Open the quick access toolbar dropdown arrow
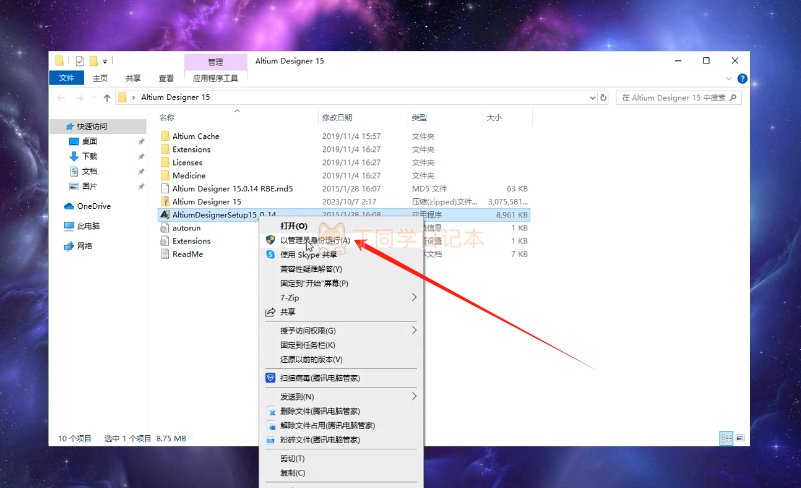 click(105, 61)
